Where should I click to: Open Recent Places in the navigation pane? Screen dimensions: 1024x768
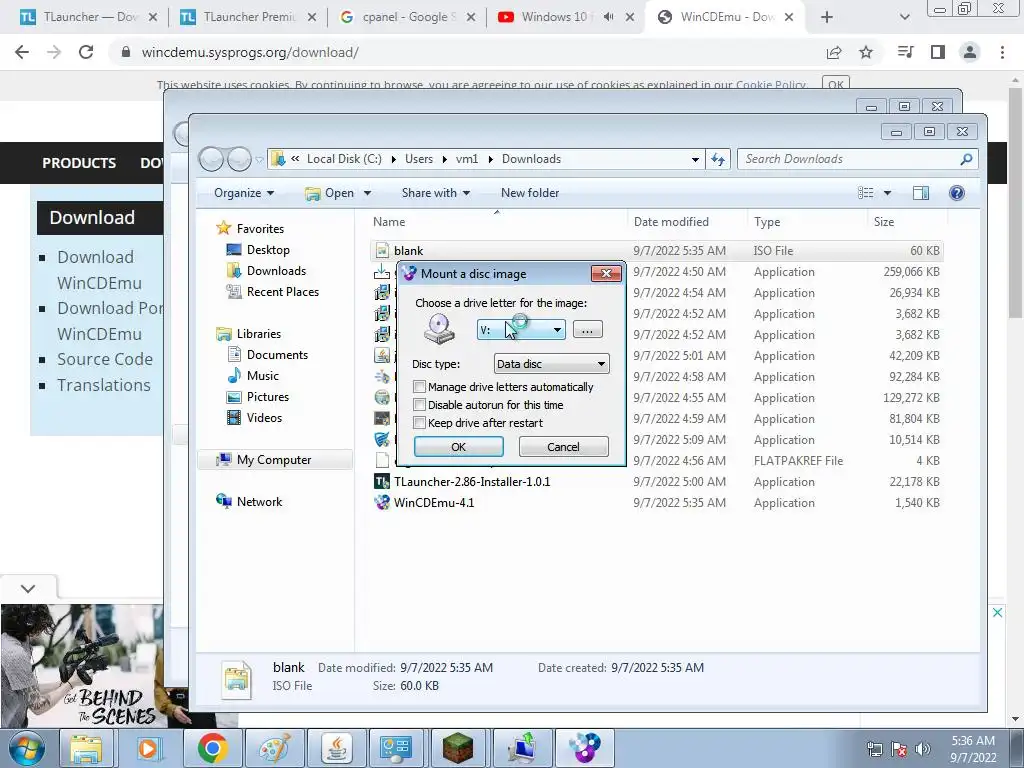coord(283,291)
